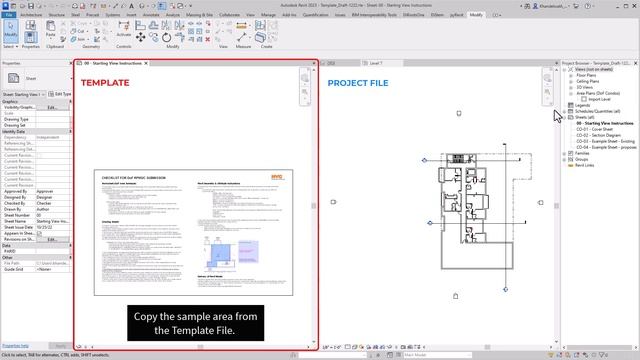
Task: Click the Sheet Number value field
Action: pos(52,215)
